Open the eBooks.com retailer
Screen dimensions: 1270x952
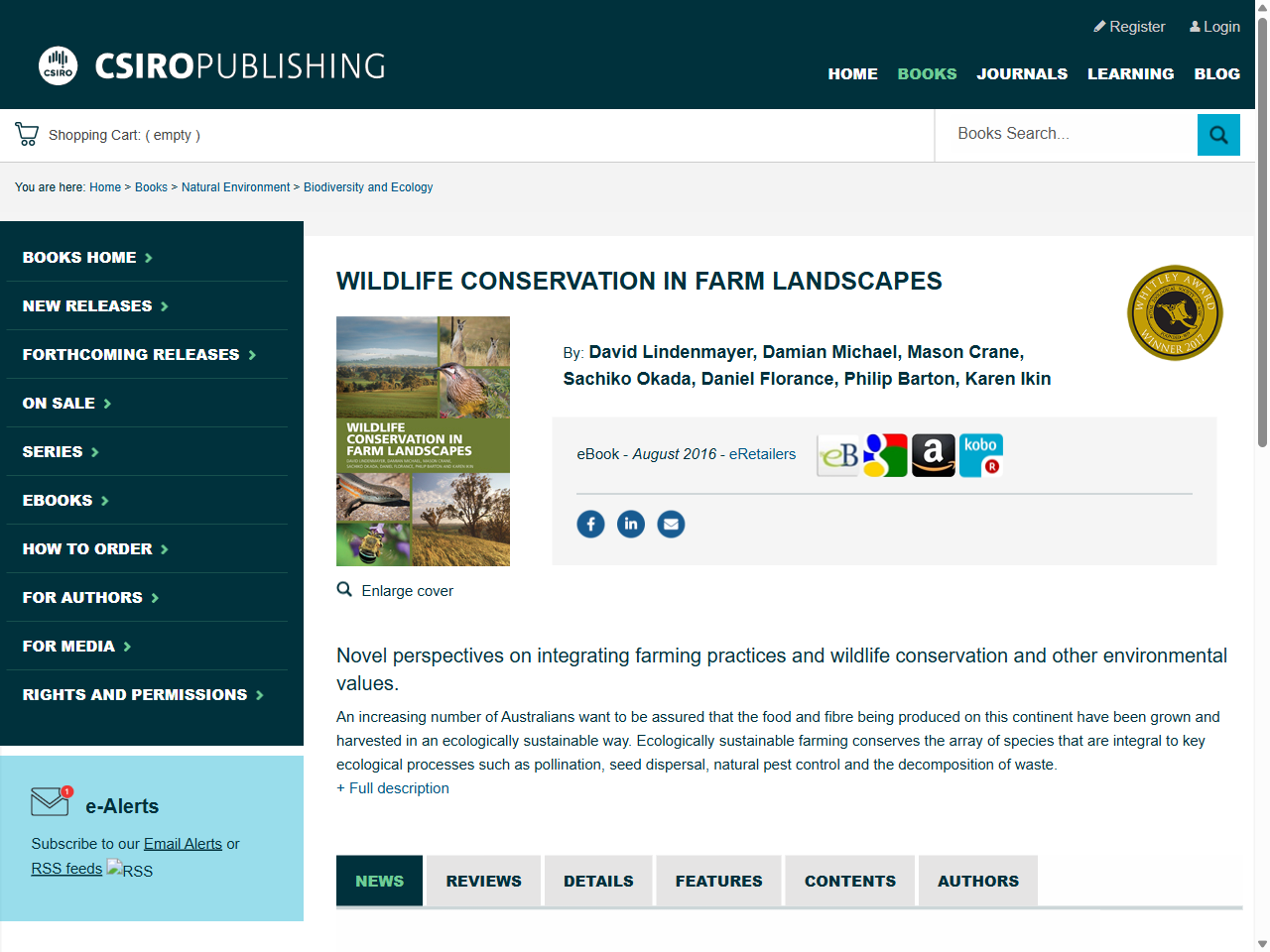[x=837, y=454]
